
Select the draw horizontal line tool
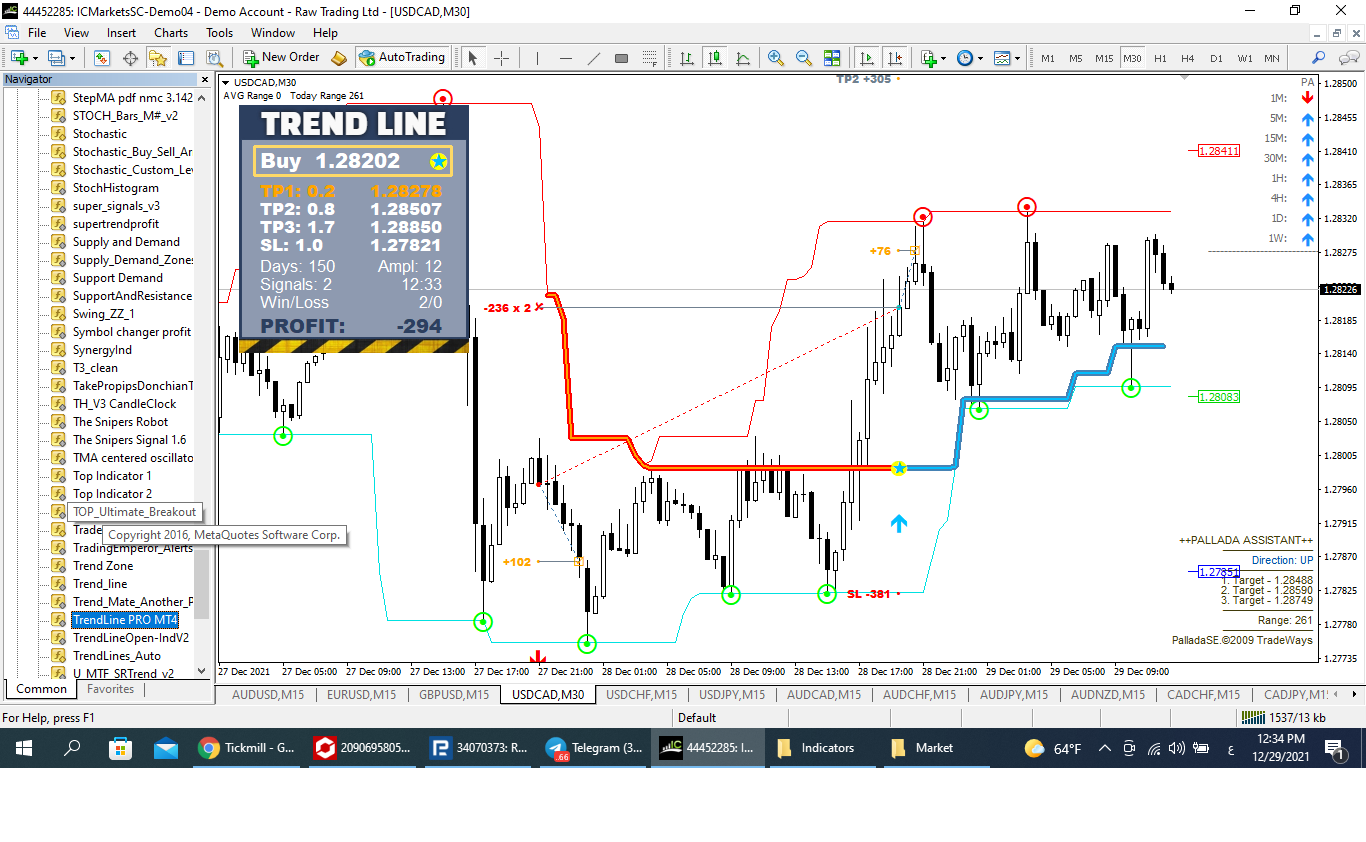566,58
